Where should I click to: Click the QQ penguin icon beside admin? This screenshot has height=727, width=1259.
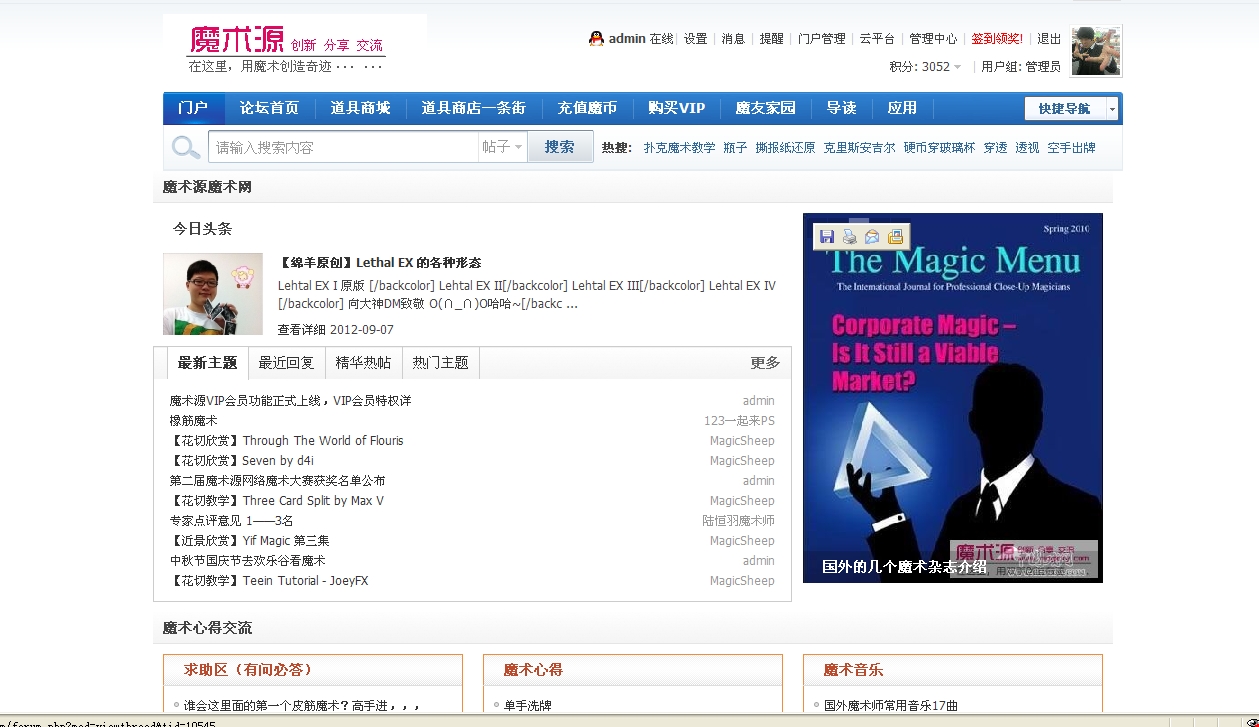596,38
